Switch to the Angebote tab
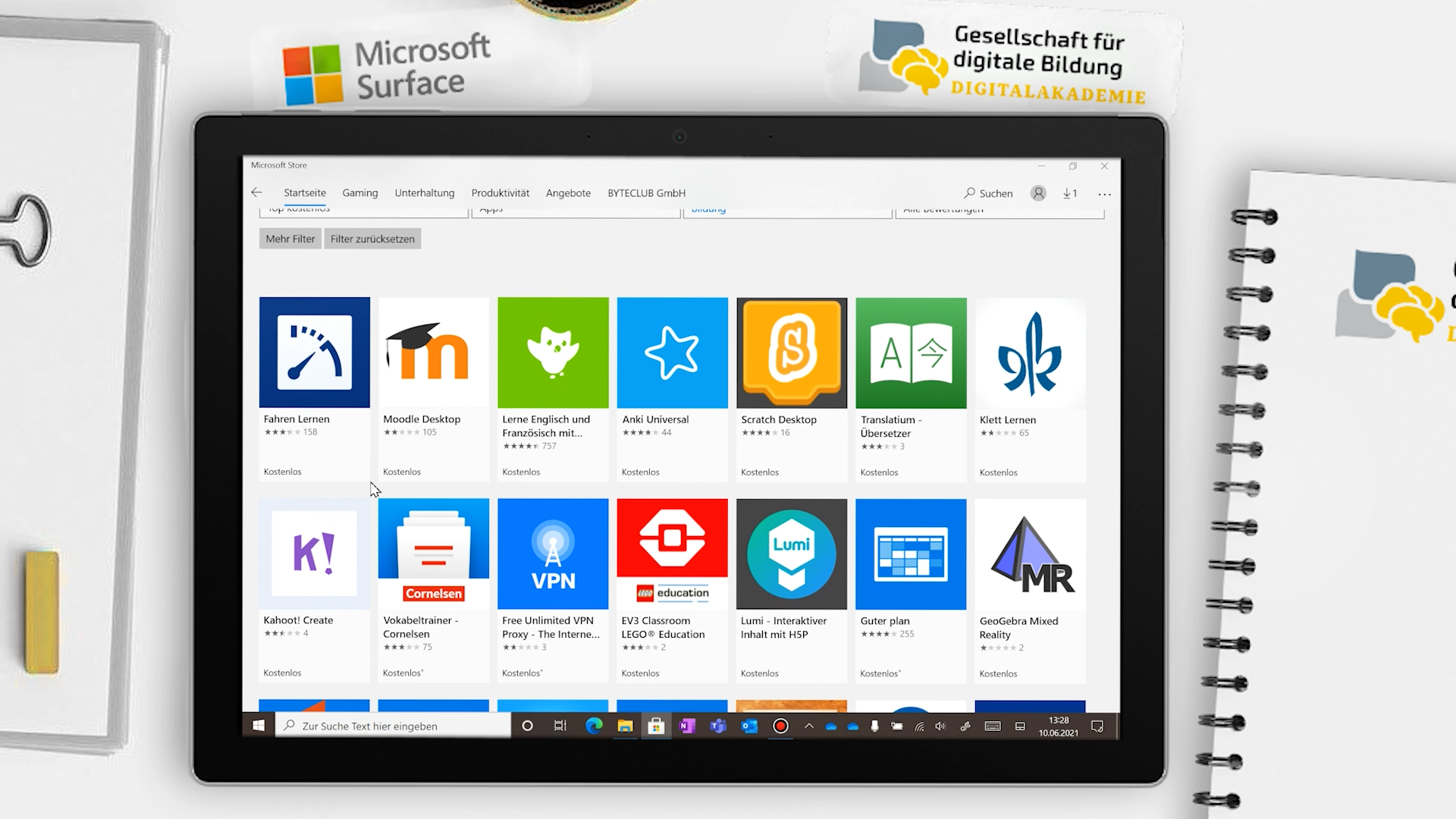 [x=568, y=193]
